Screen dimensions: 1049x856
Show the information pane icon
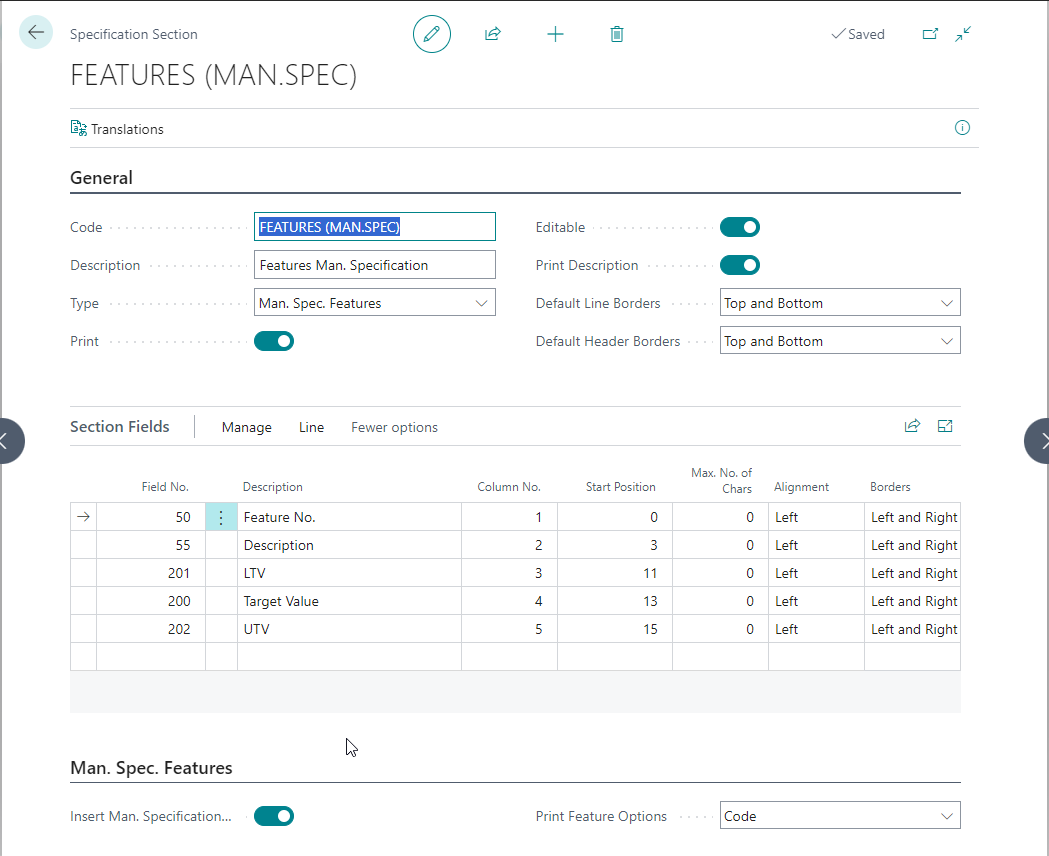pyautogui.click(x=962, y=128)
